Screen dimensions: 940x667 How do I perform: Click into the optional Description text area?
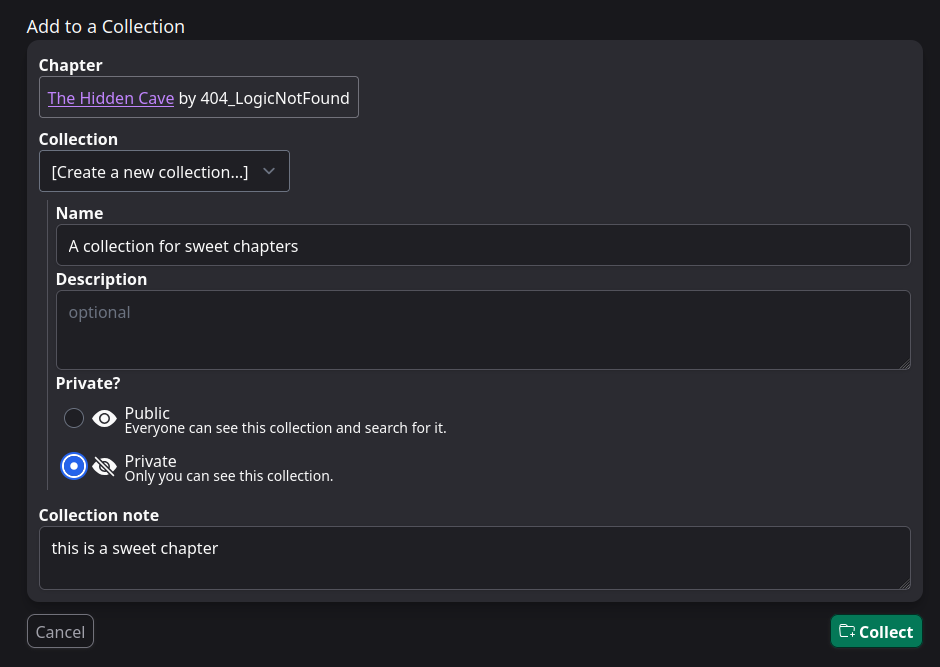(483, 330)
